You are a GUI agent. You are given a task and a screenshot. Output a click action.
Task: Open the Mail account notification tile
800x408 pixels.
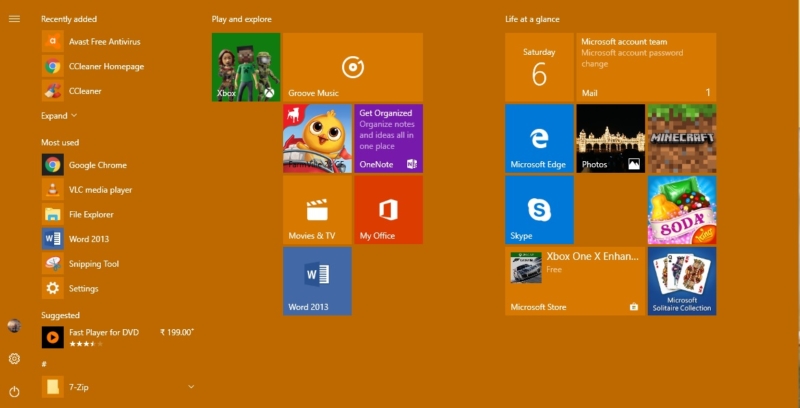[646, 67]
